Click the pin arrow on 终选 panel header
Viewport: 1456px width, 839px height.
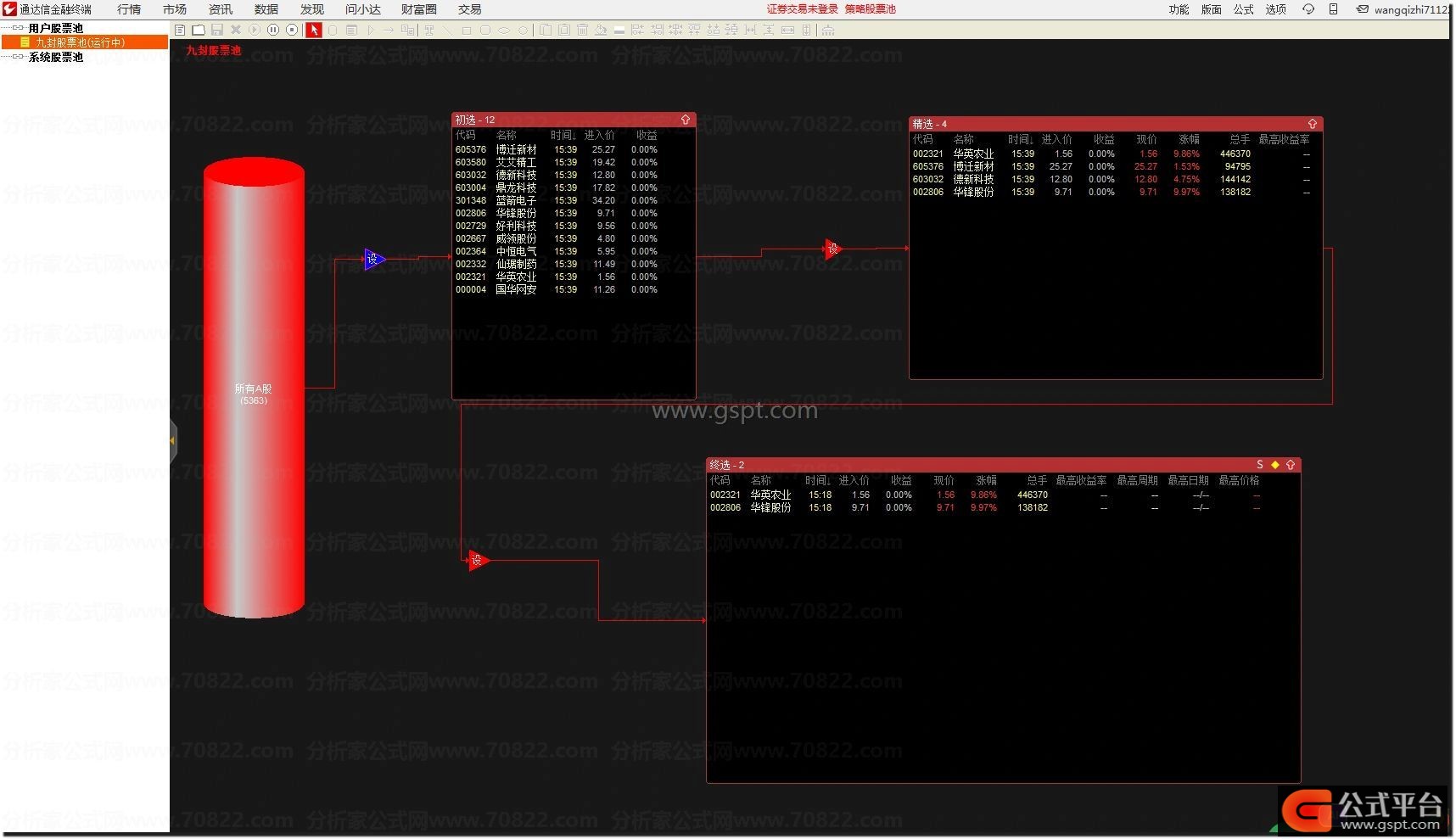(1291, 465)
